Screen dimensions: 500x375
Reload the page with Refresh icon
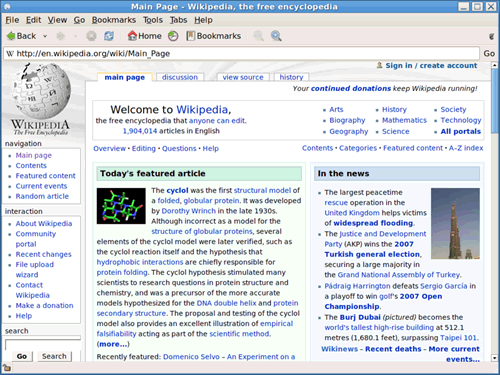click(x=109, y=36)
